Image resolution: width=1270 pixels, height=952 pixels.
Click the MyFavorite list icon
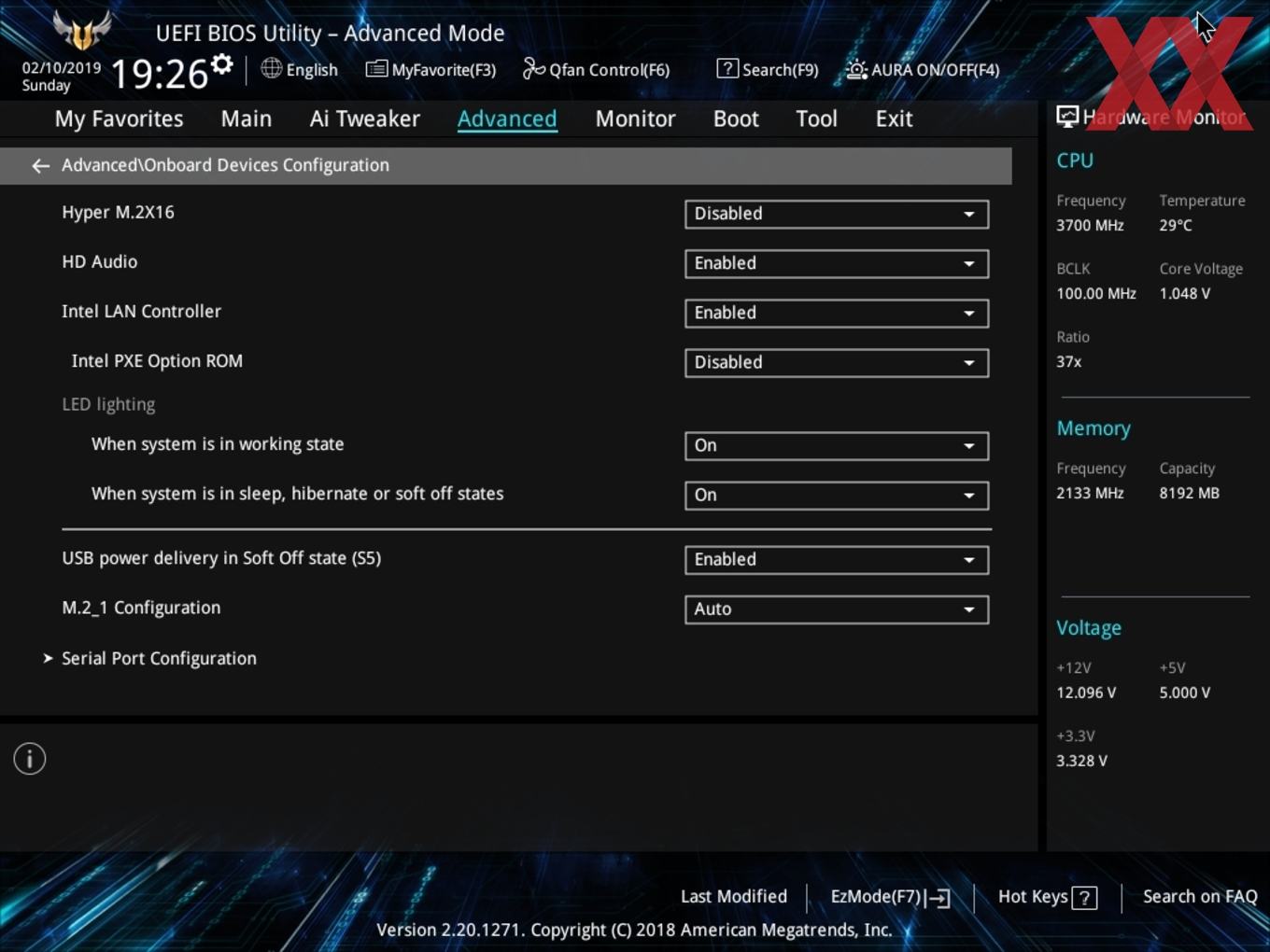pyautogui.click(x=376, y=69)
